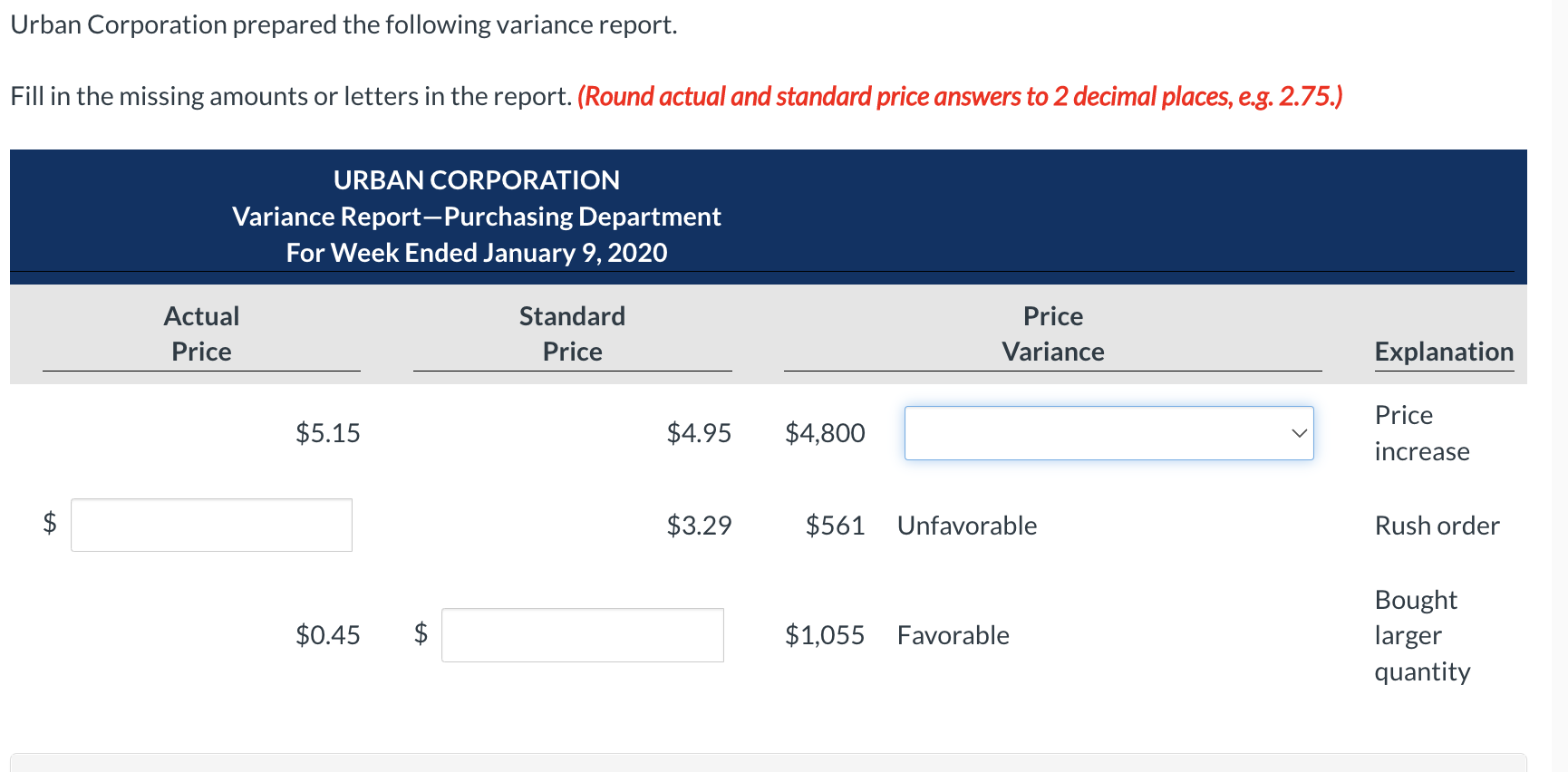Screen dimensions: 1568x772
Task: Click the $4,800 price variance amount
Action: coord(825,433)
